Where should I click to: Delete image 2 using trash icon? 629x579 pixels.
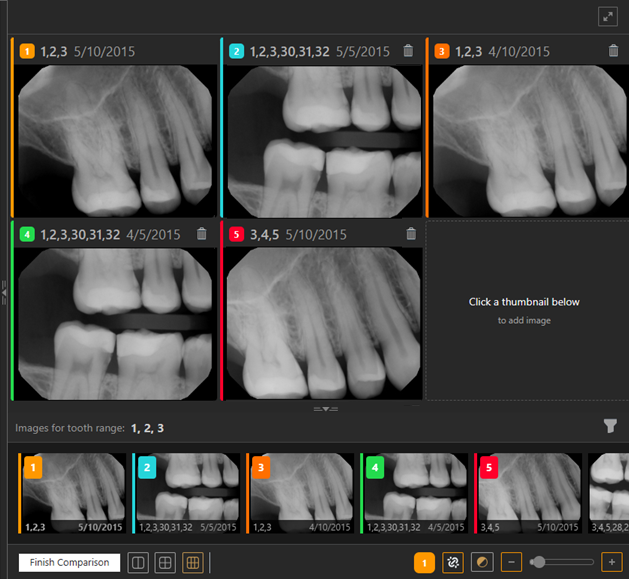[x=407, y=51]
